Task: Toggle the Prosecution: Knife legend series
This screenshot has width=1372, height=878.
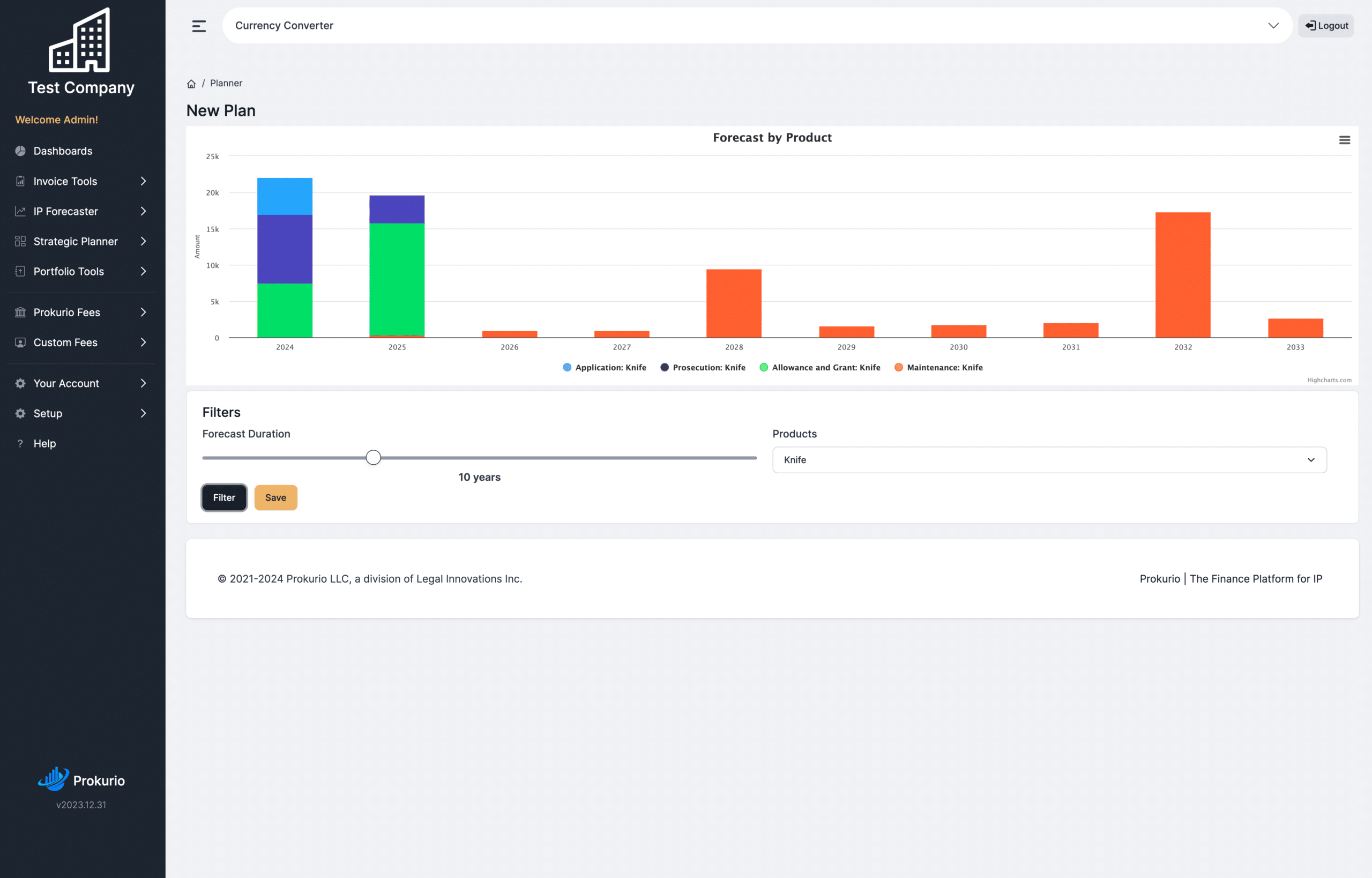Action: coord(703,368)
